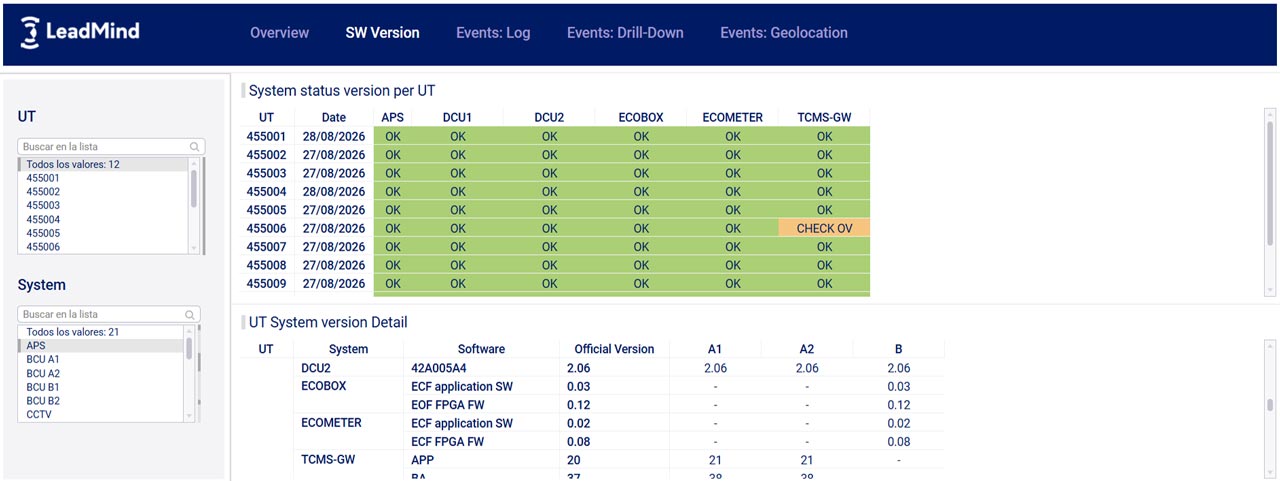Screen dimensions: 1280x481
Task: Click the TCMS-GW column header
Action: point(824,117)
